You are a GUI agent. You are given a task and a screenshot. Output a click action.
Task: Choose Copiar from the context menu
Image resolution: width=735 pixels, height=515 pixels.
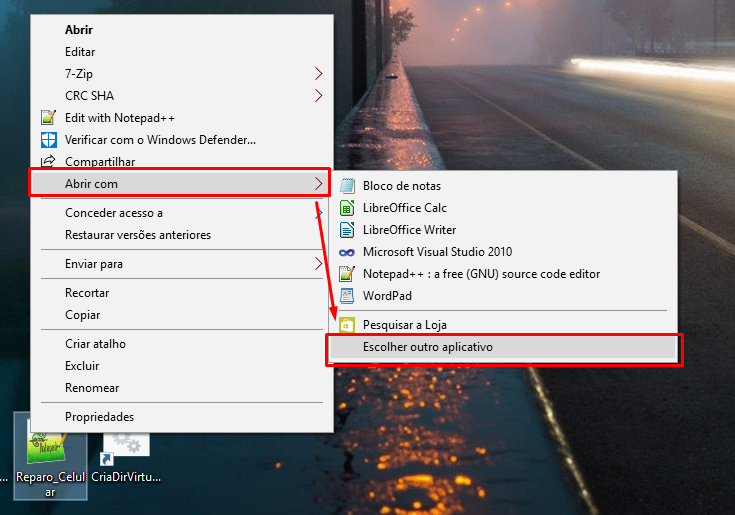pos(182,315)
